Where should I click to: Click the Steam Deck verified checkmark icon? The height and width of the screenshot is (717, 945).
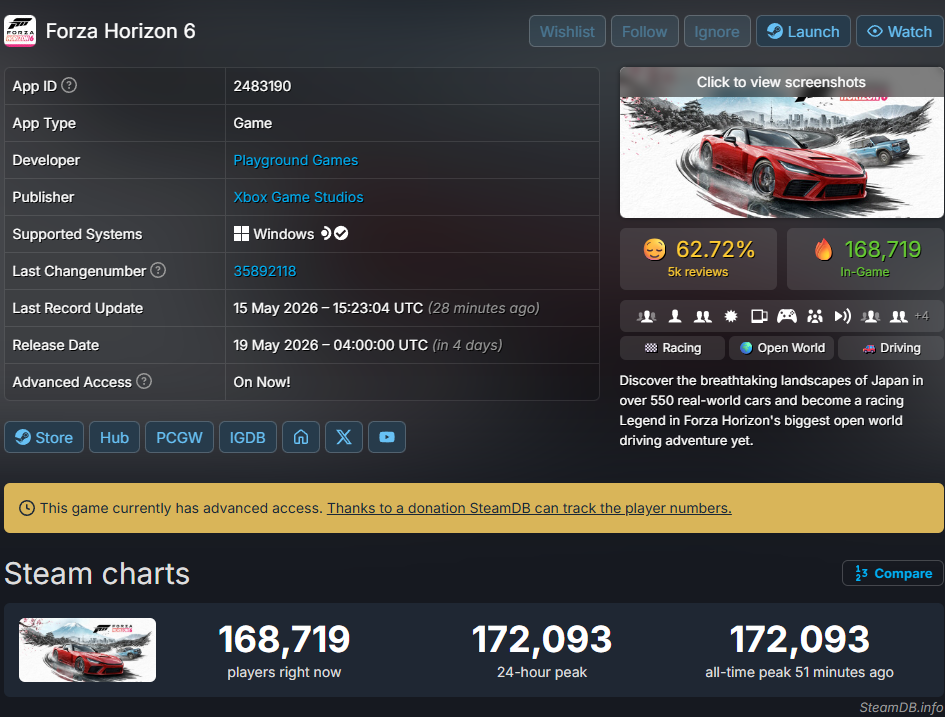(x=341, y=233)
